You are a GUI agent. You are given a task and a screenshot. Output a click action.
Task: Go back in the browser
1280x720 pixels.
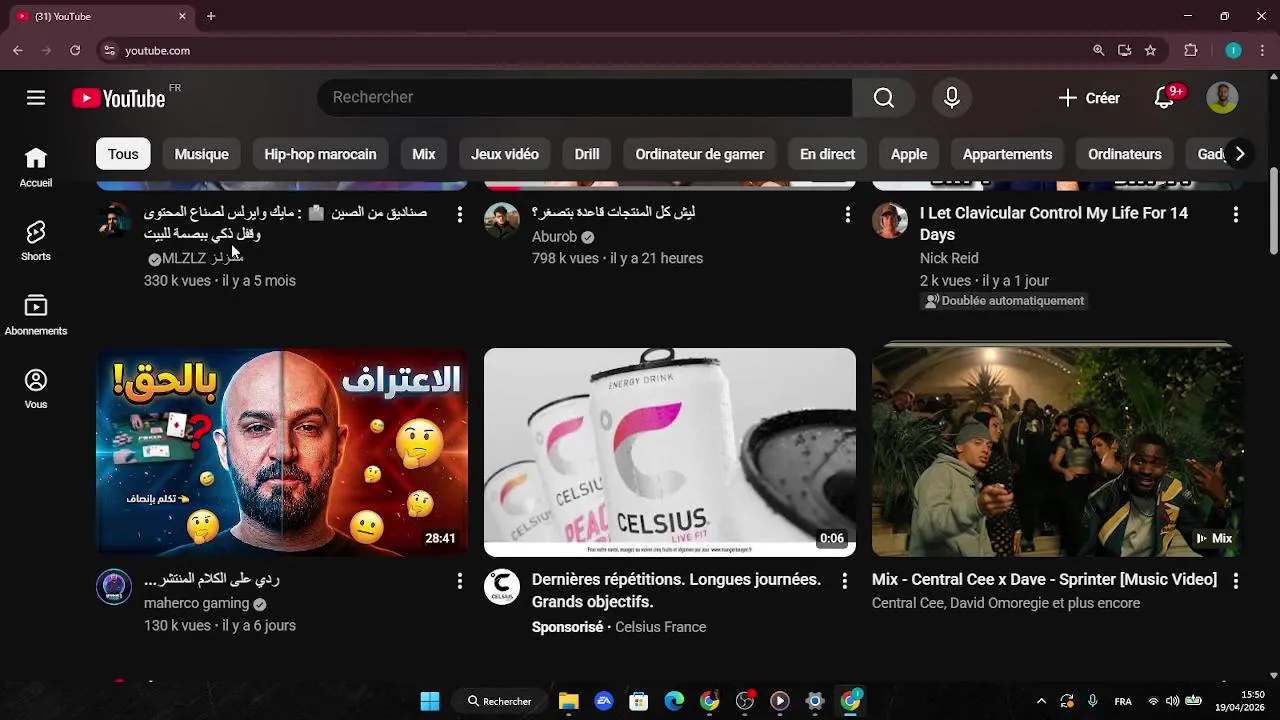coord(18,50)
